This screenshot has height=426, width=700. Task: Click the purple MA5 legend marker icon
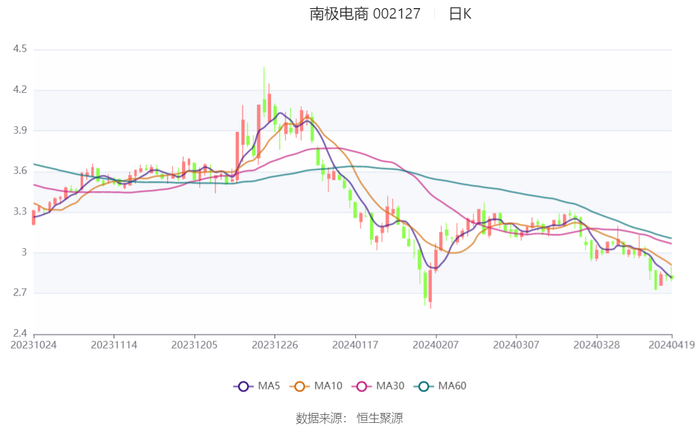(x=243, y=386)
